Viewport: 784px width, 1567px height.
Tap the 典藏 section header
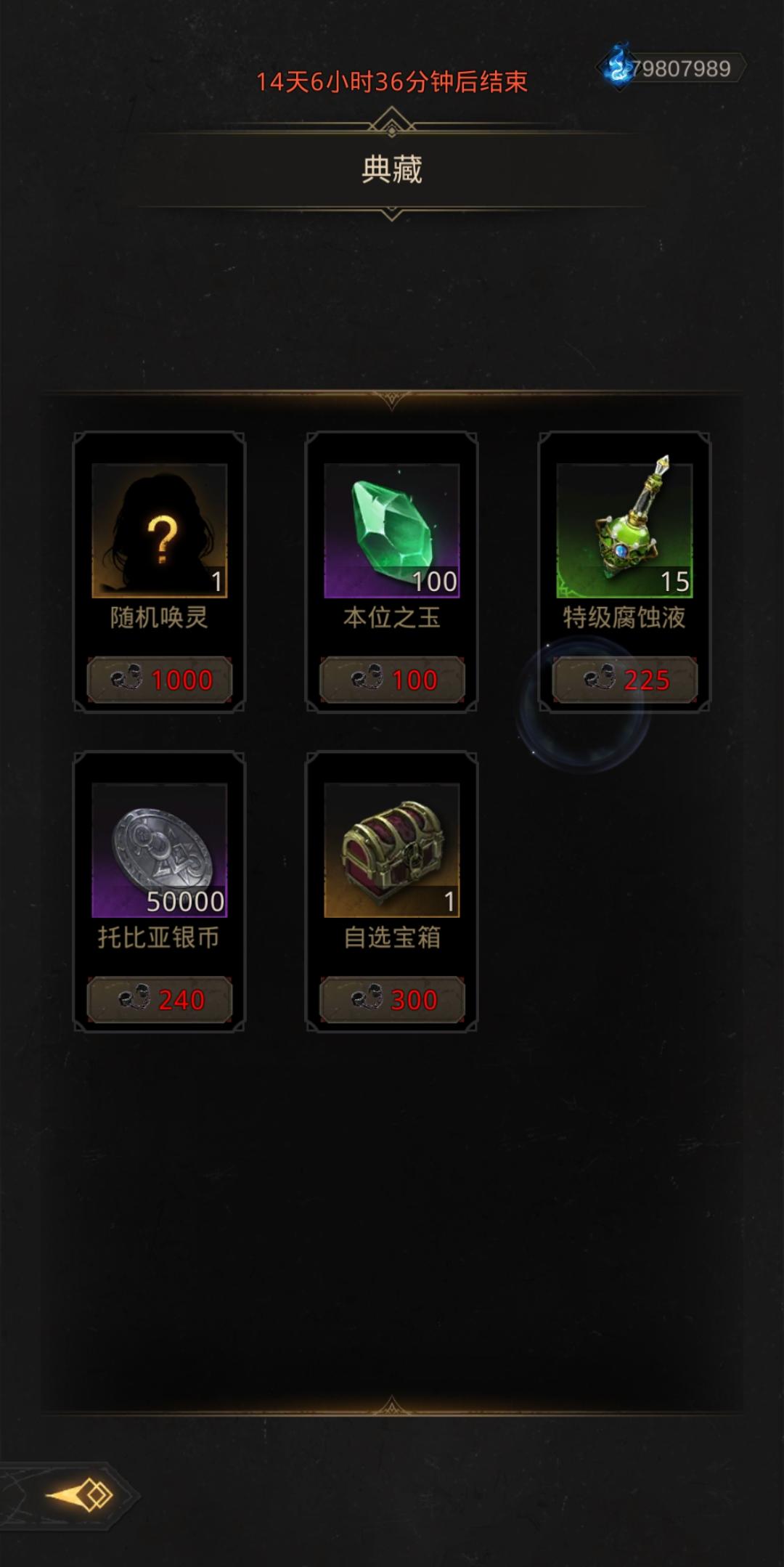click(392, 170)
